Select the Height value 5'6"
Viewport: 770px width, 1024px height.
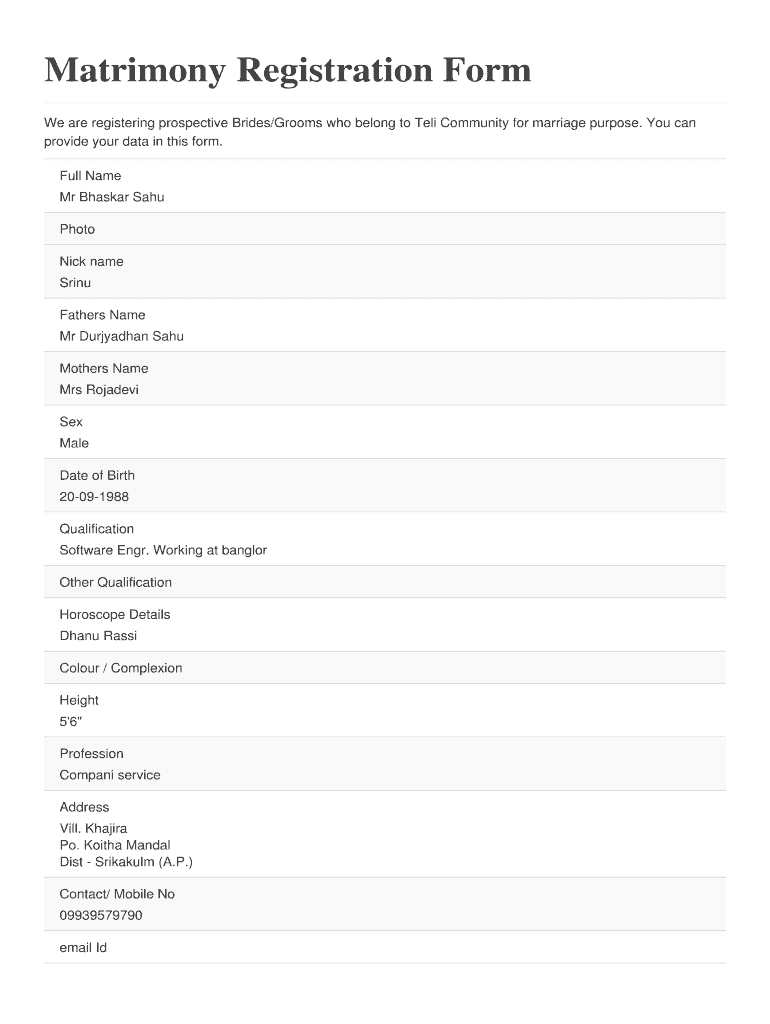(x=71, y=722)
